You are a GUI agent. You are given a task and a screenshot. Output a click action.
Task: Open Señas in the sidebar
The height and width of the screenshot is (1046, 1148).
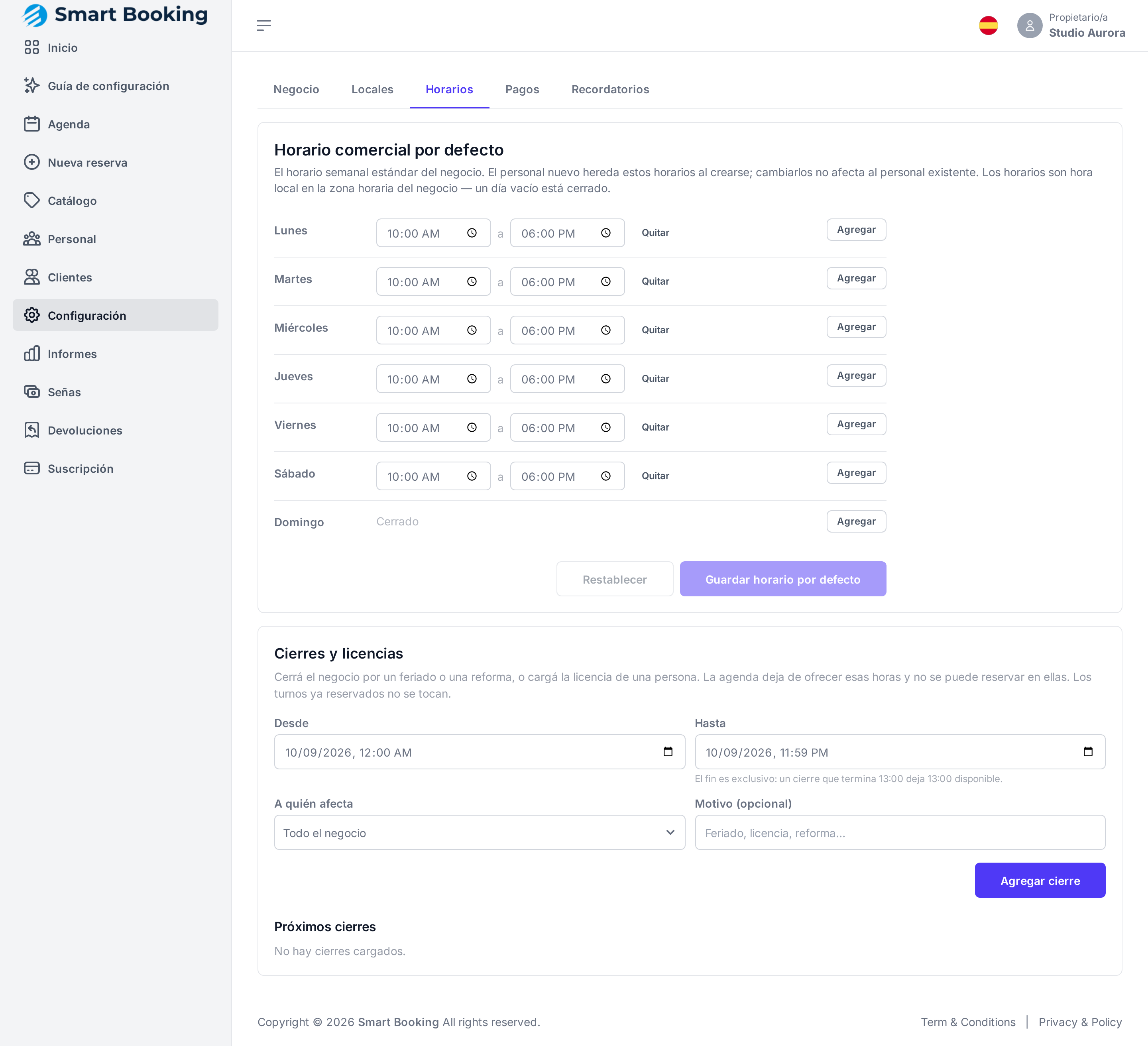(x=116, y=392)
